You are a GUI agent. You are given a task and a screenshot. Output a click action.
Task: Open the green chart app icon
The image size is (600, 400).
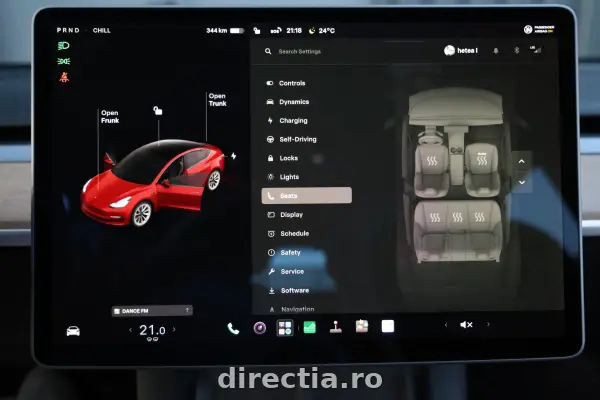click(x=310, y=328)
